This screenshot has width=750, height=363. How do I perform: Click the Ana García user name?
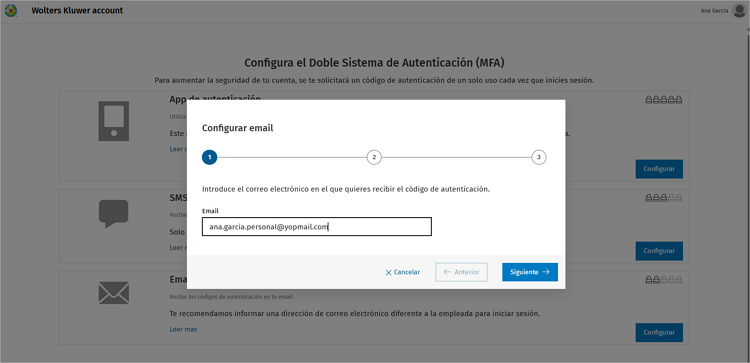tap(714, 11)
